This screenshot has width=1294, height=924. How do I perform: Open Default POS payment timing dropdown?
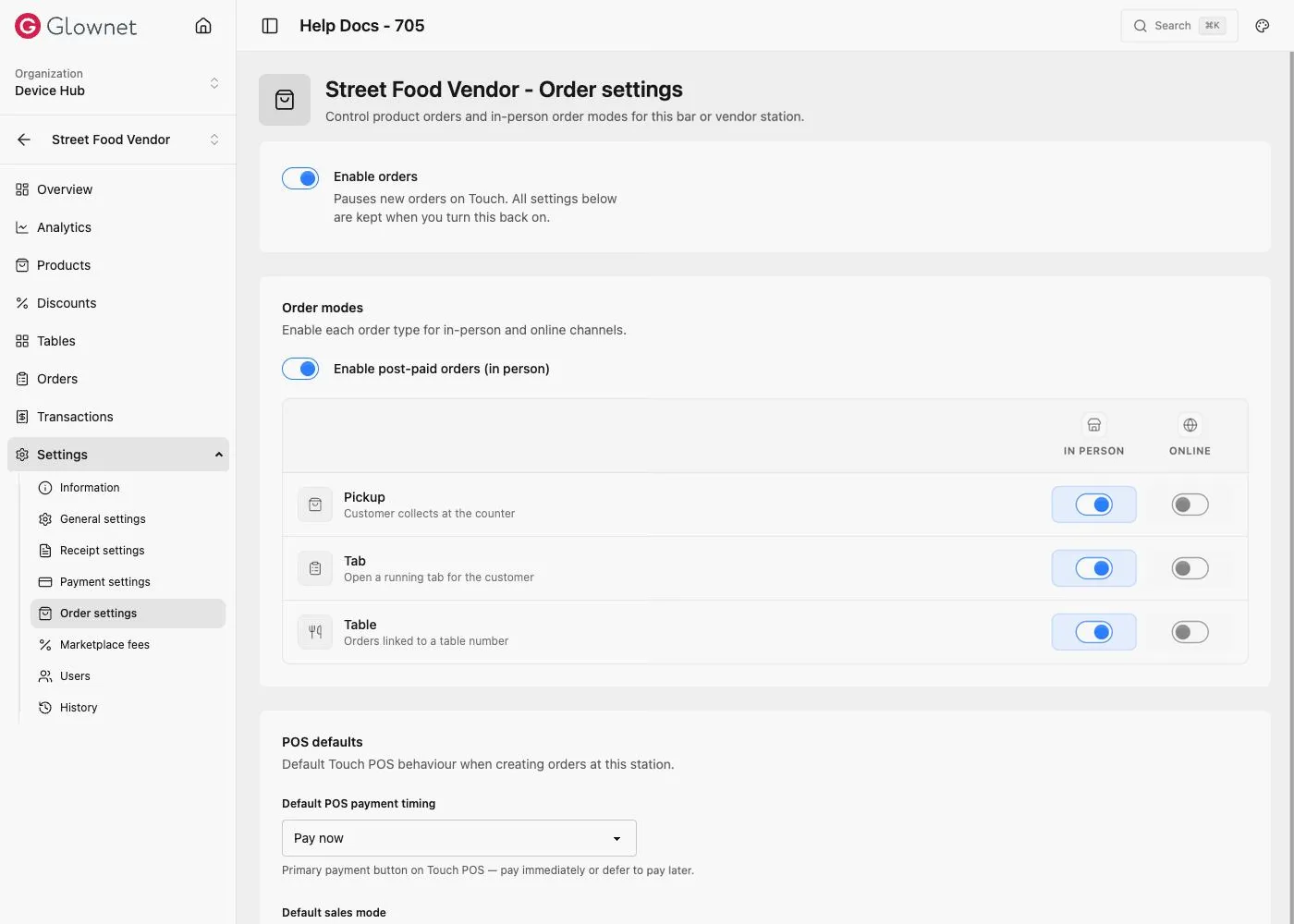pyautogui.click(x=459, y=838)
